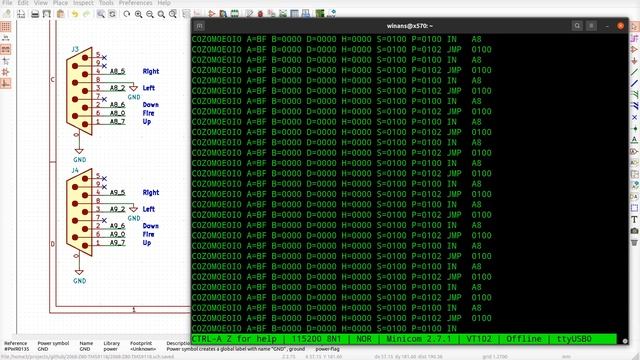Open Symbol Editor icon
The image size is (640, 360).
211,14
